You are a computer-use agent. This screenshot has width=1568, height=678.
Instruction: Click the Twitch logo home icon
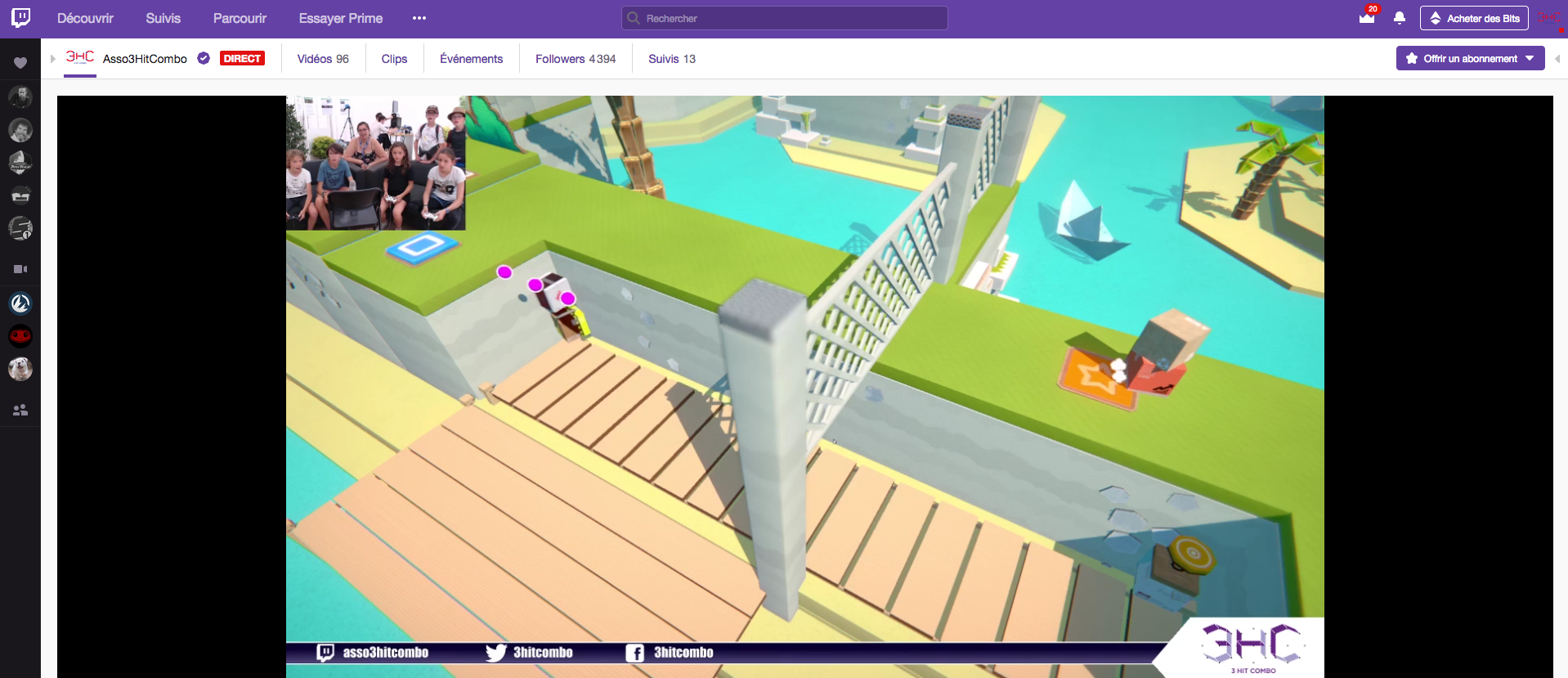click(21, 18)
